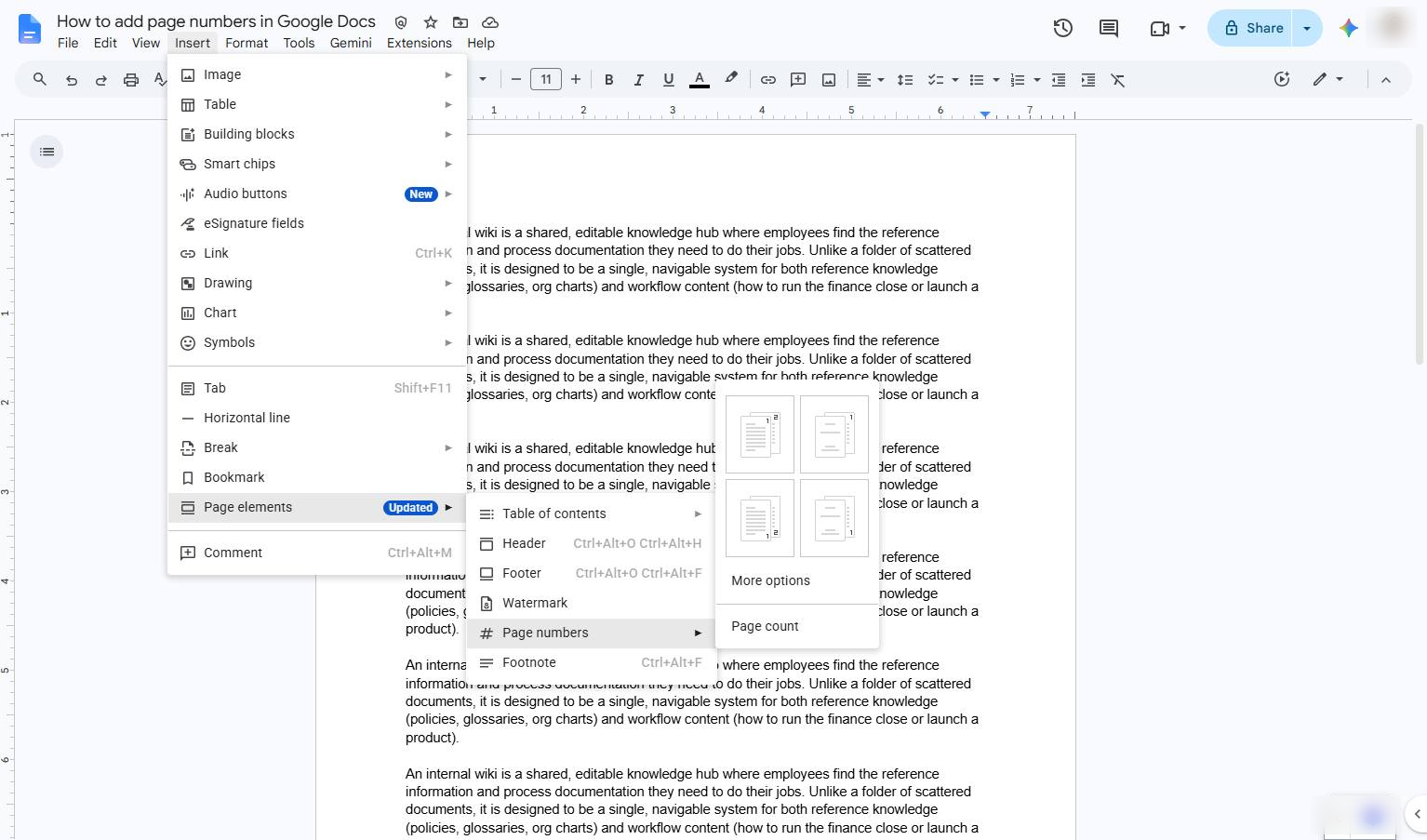Viewport: 1427px width, 840px height.
Task: Toggle the bulleted list
Action: [x=977, y=80]
